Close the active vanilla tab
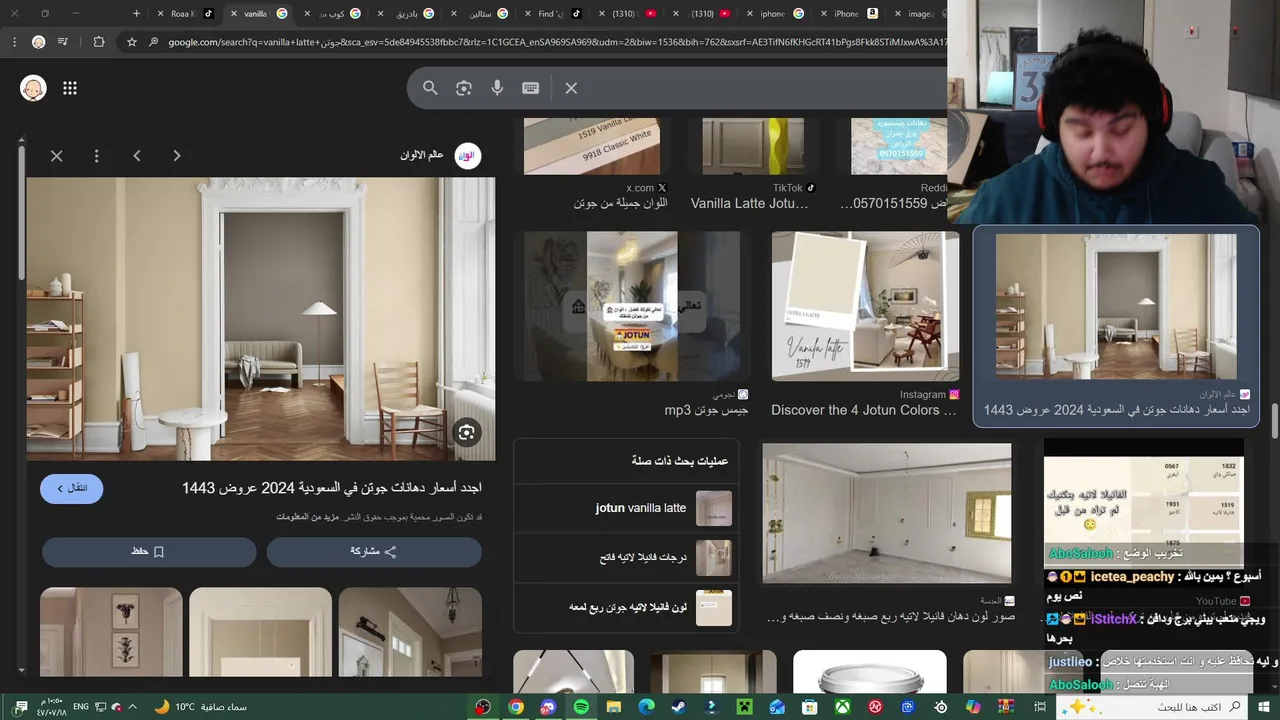 (234, 13)
